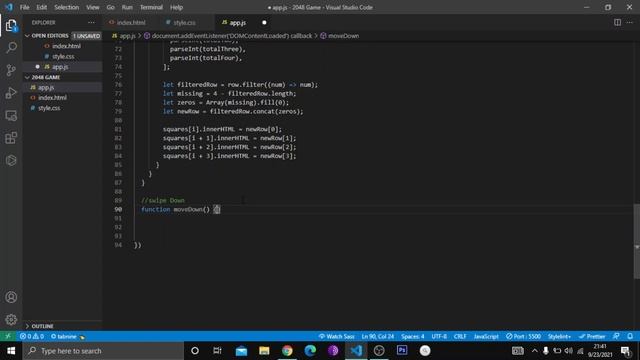640x360 pixels.
Task: Open the feedback icon in status bar
Action: pyautogui.click(x=616, y=336)
